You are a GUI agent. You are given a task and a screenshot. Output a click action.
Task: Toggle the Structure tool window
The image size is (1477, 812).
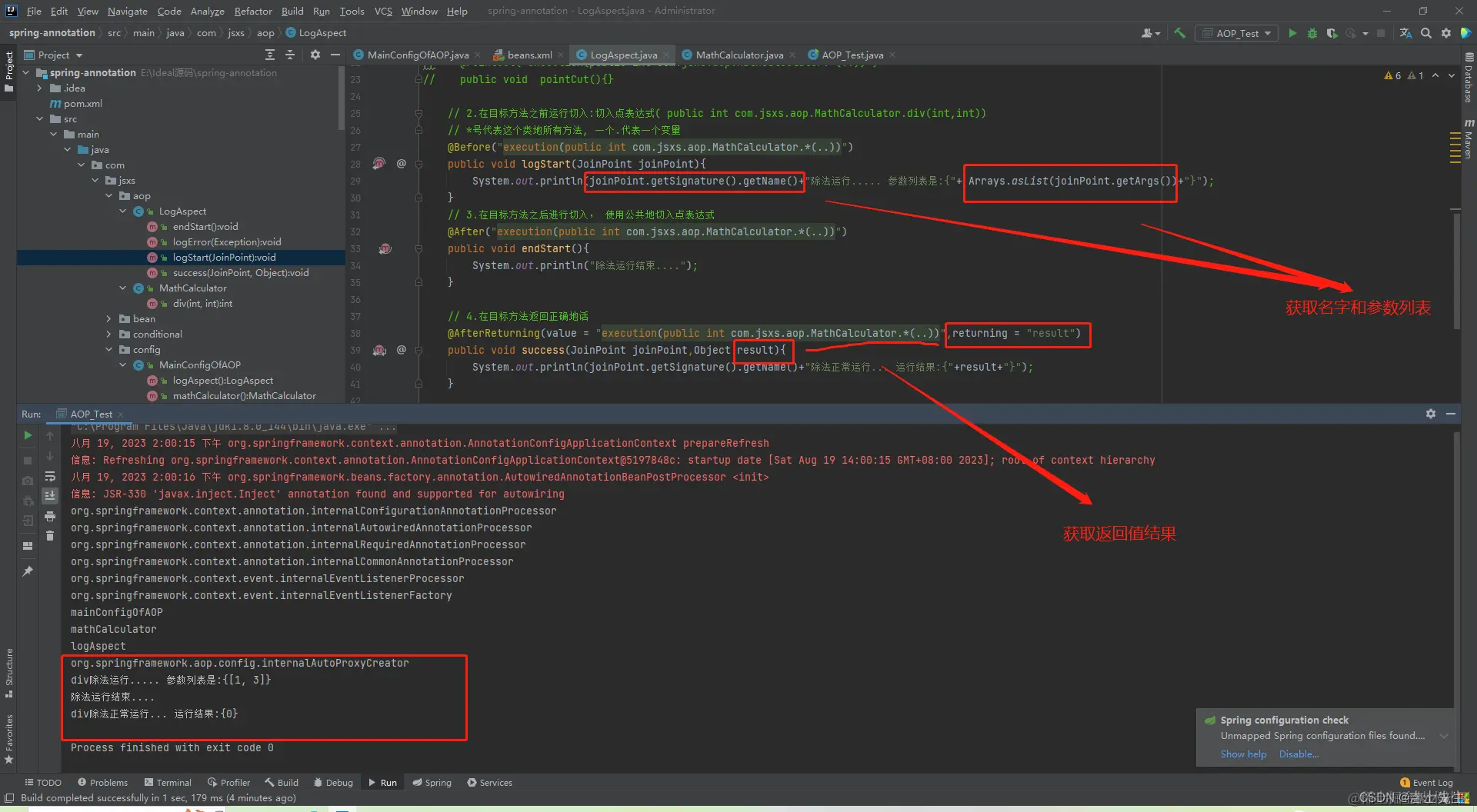click(x=9, y=672)
